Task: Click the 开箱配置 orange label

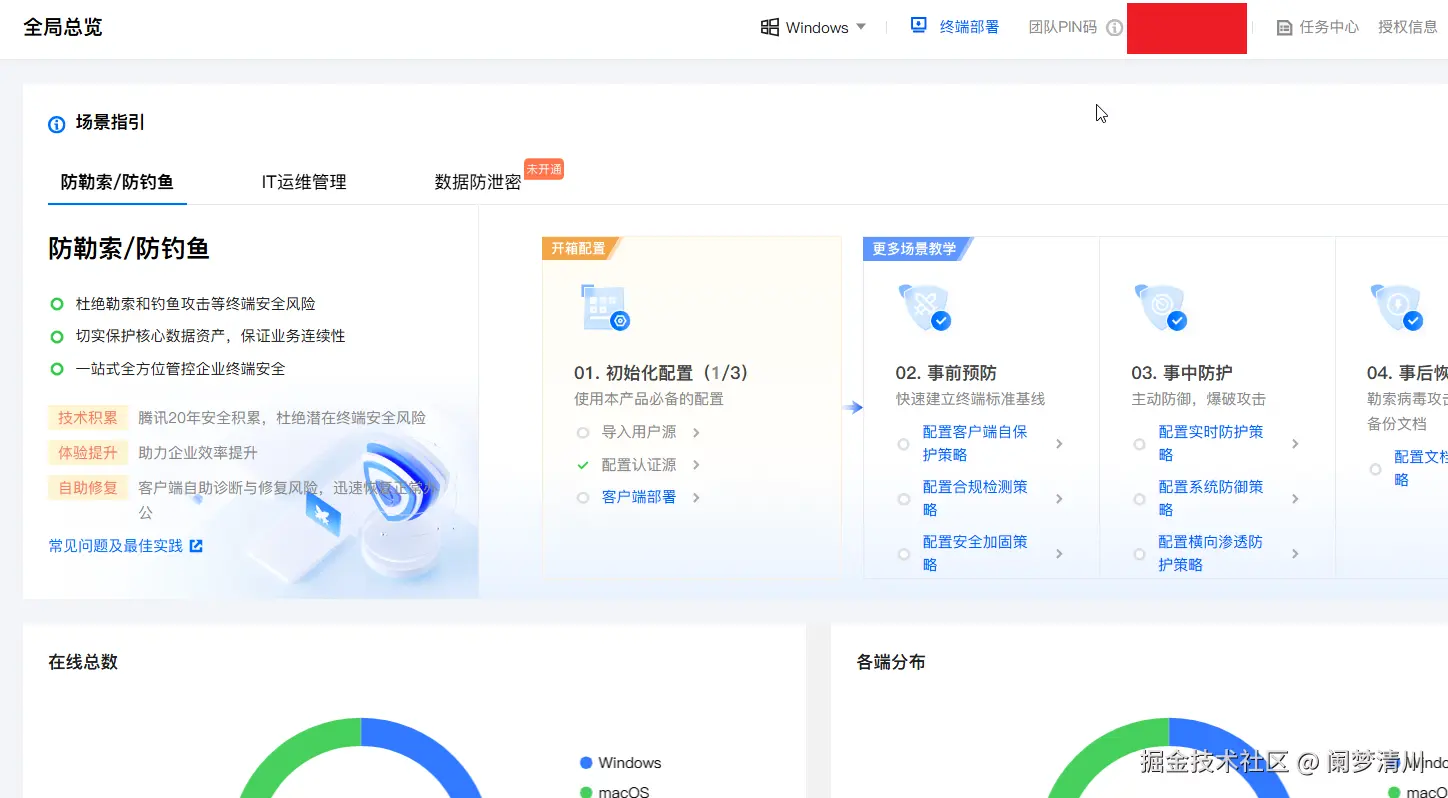Action: coord(580,248)
